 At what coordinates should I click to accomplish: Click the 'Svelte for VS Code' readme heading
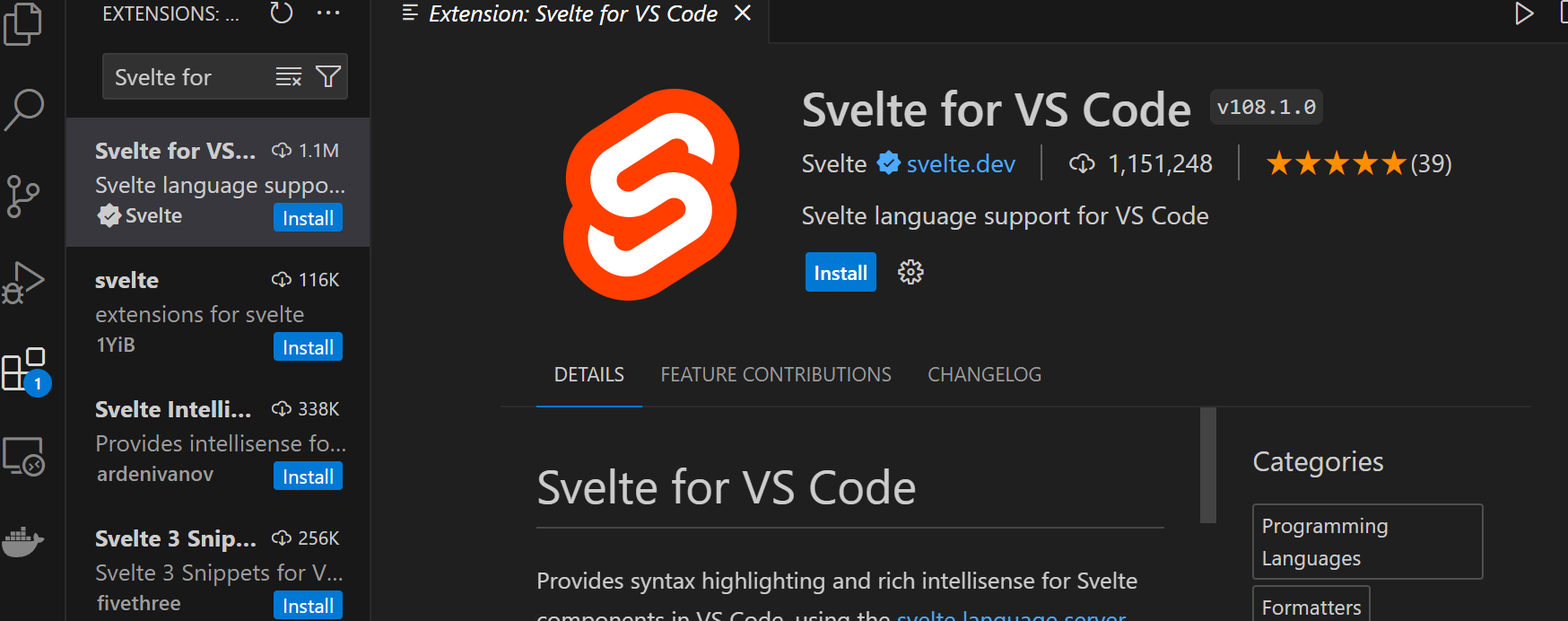(x=726, y=488)
